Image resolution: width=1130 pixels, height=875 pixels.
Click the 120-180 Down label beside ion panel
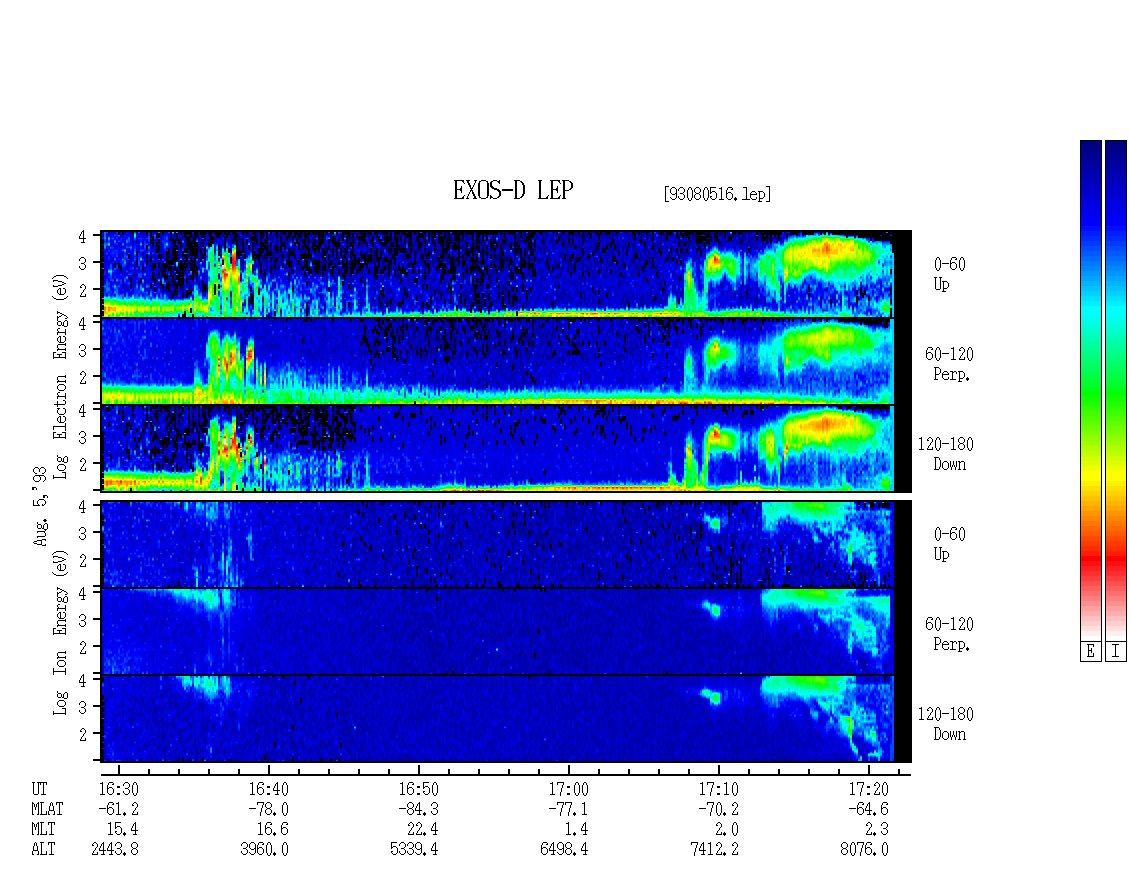pos(946,724)
